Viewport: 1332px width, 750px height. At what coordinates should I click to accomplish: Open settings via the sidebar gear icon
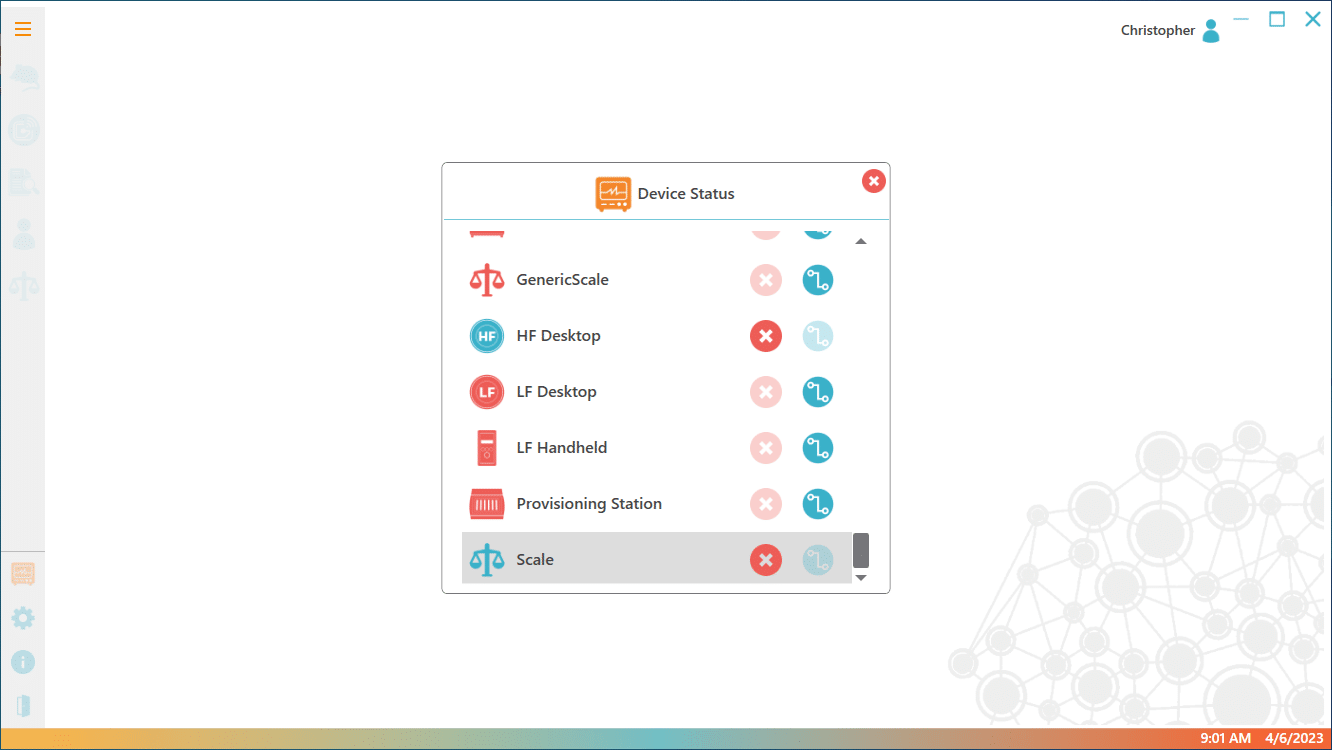pos(23,618)
